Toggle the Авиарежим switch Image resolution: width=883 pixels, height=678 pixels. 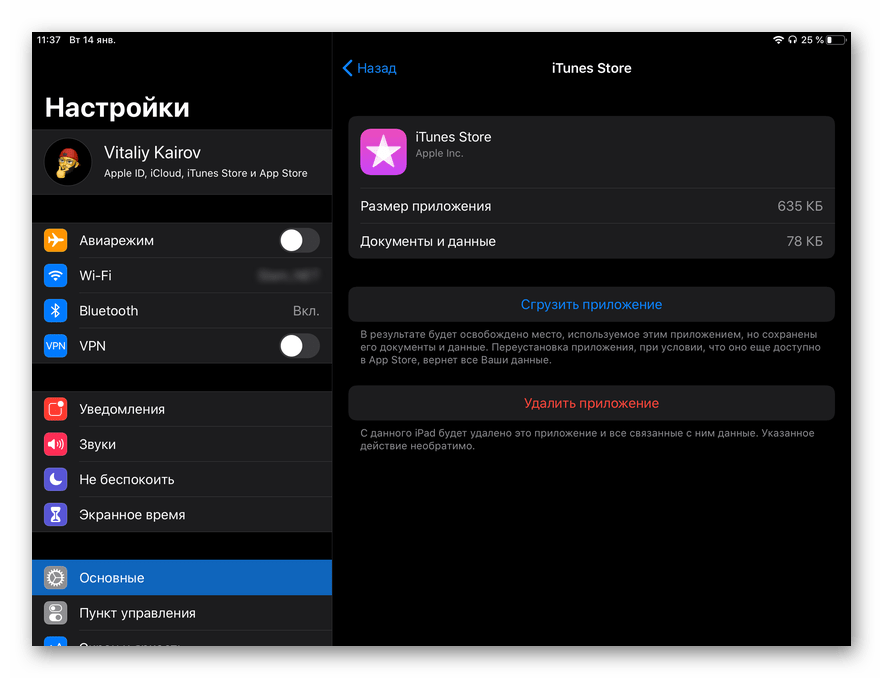point(299,241)
